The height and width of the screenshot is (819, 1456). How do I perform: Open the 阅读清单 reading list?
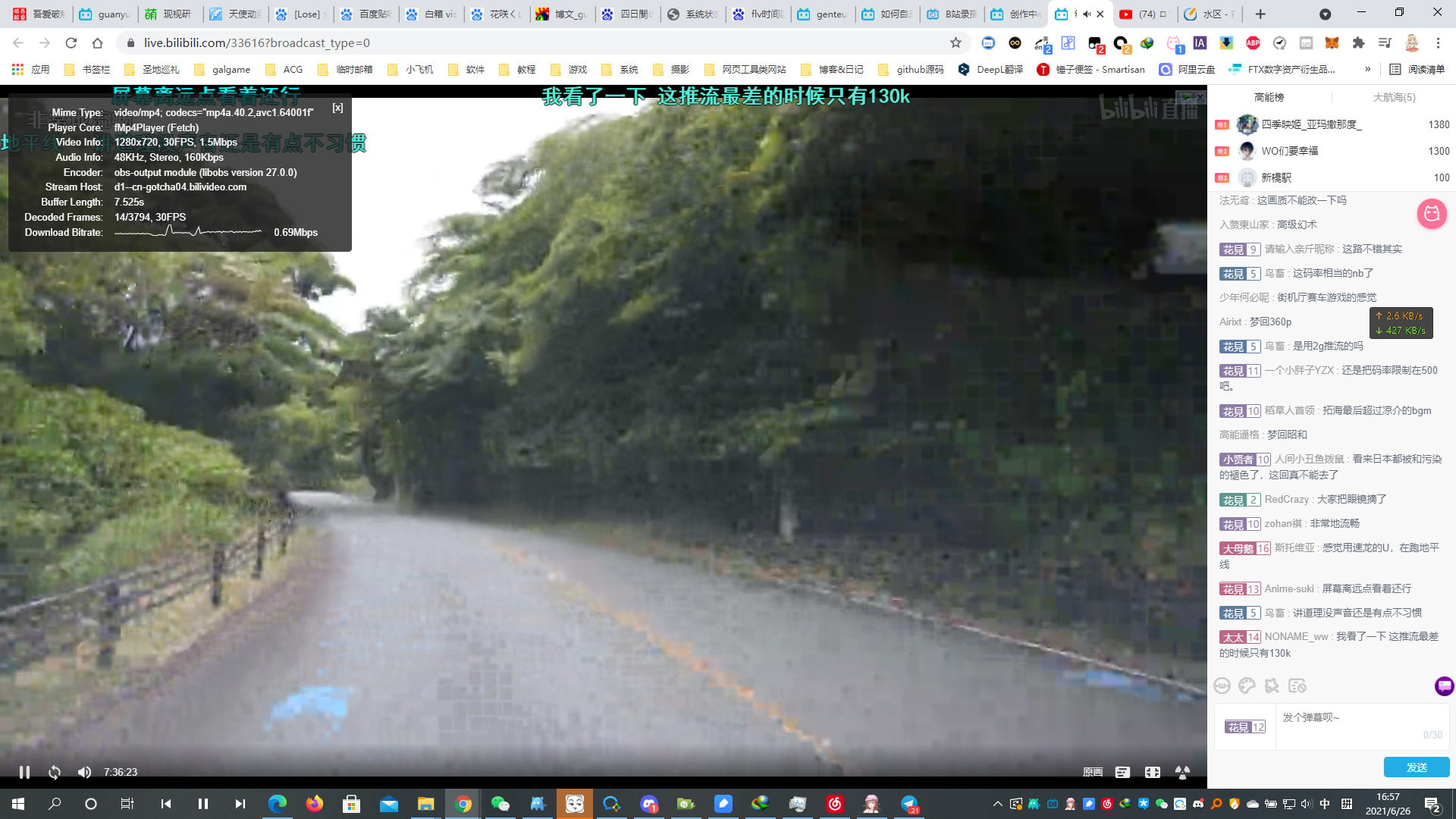pos(1417,69)
